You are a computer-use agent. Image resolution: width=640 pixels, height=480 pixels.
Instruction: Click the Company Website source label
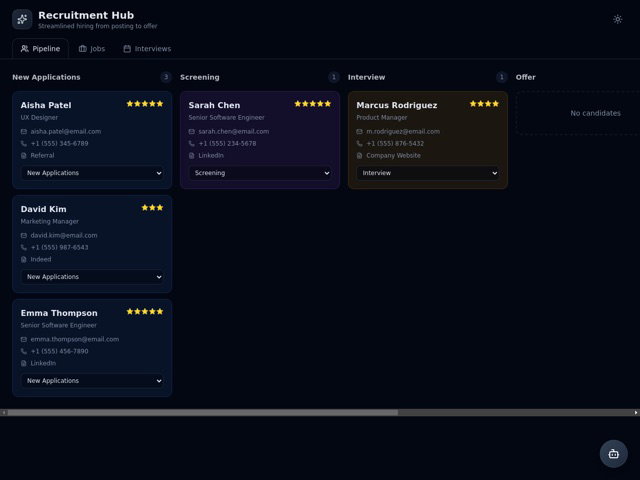coord(393,156)
